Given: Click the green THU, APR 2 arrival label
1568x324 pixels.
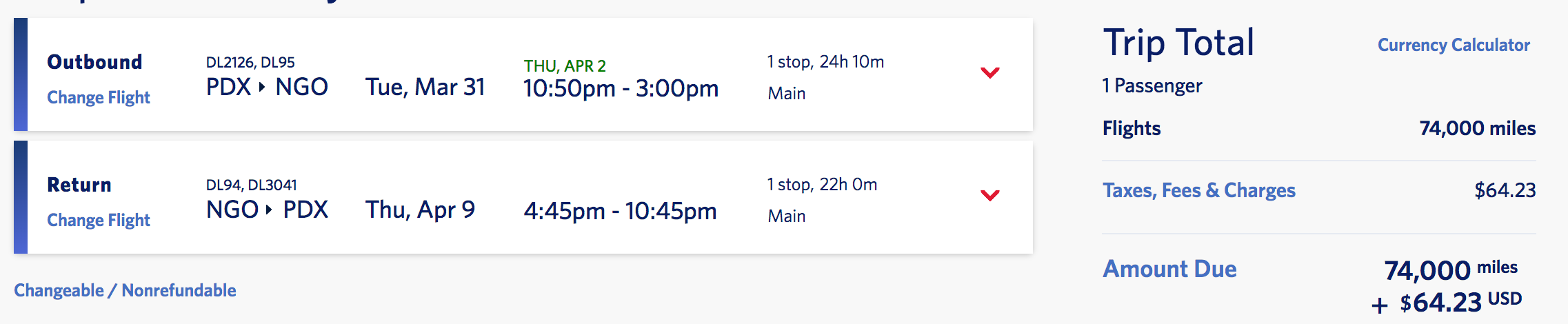Looking at the screenshot, I should (x=565, y=65).
